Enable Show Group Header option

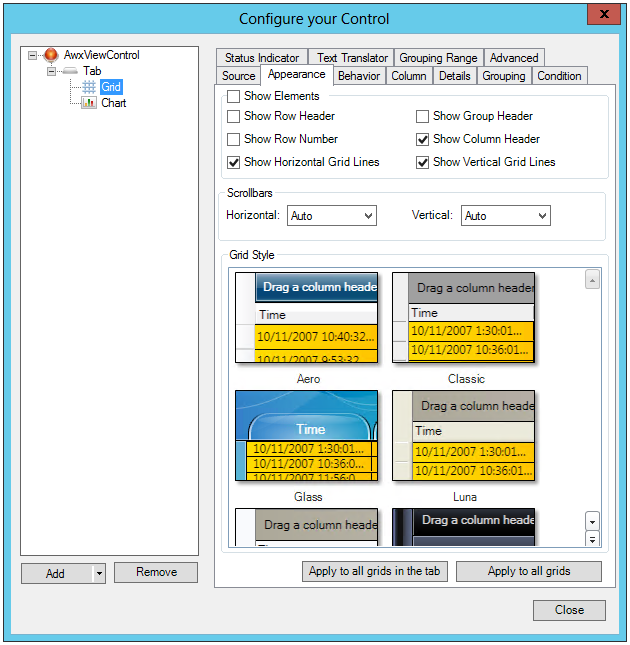tap(423, 116)
